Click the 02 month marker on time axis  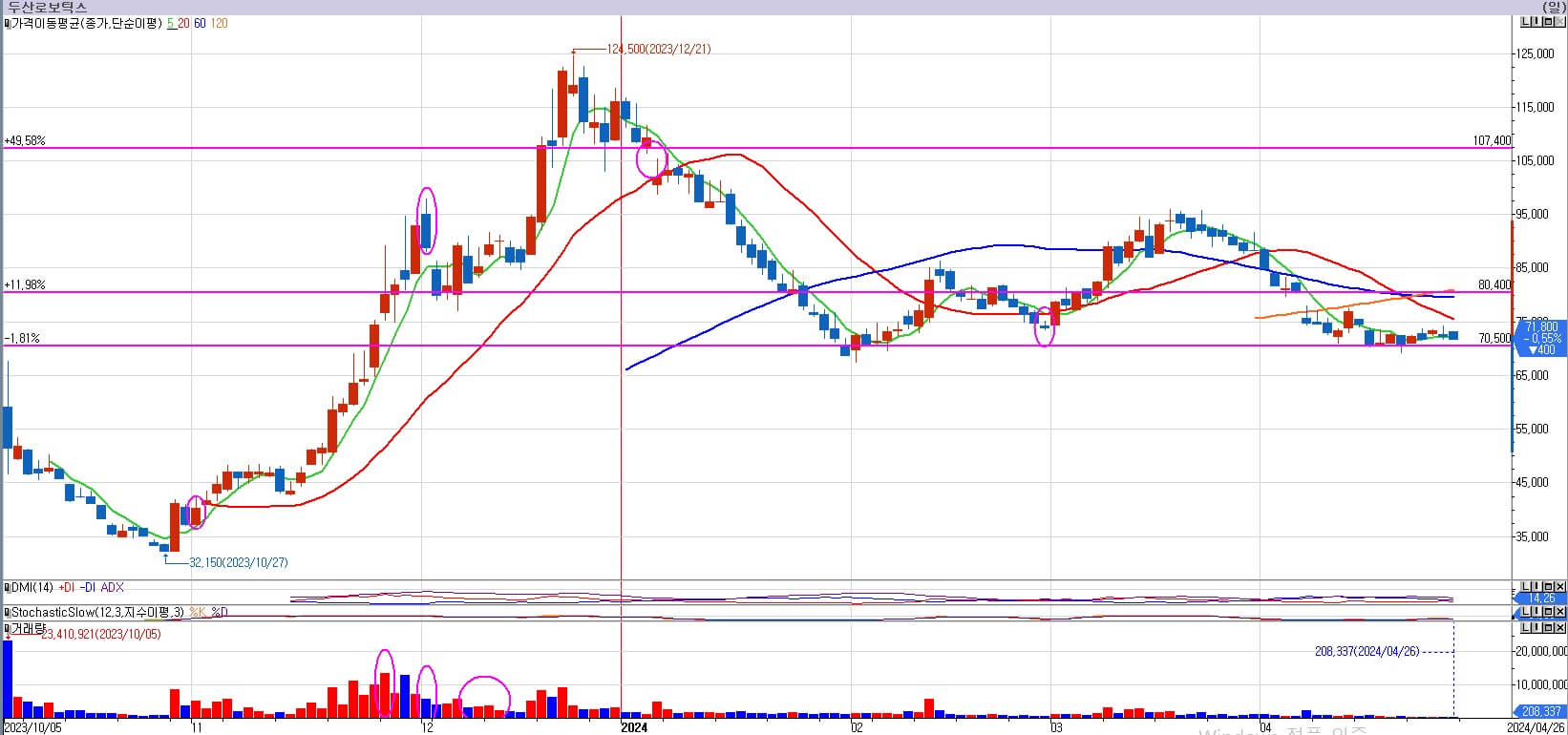(x=857, y=727)
